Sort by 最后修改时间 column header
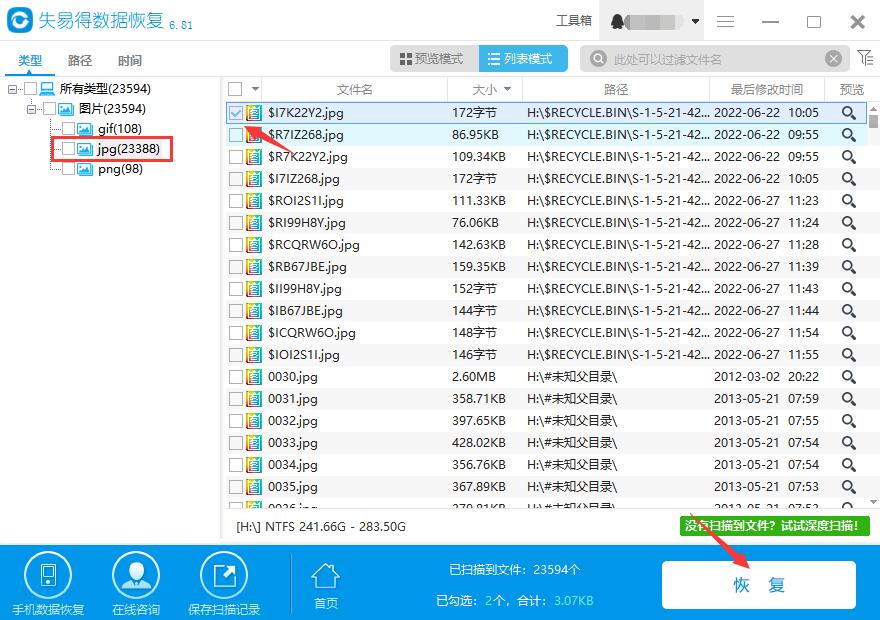The height and width of the screenshot is (620, 880). [767, 89]
